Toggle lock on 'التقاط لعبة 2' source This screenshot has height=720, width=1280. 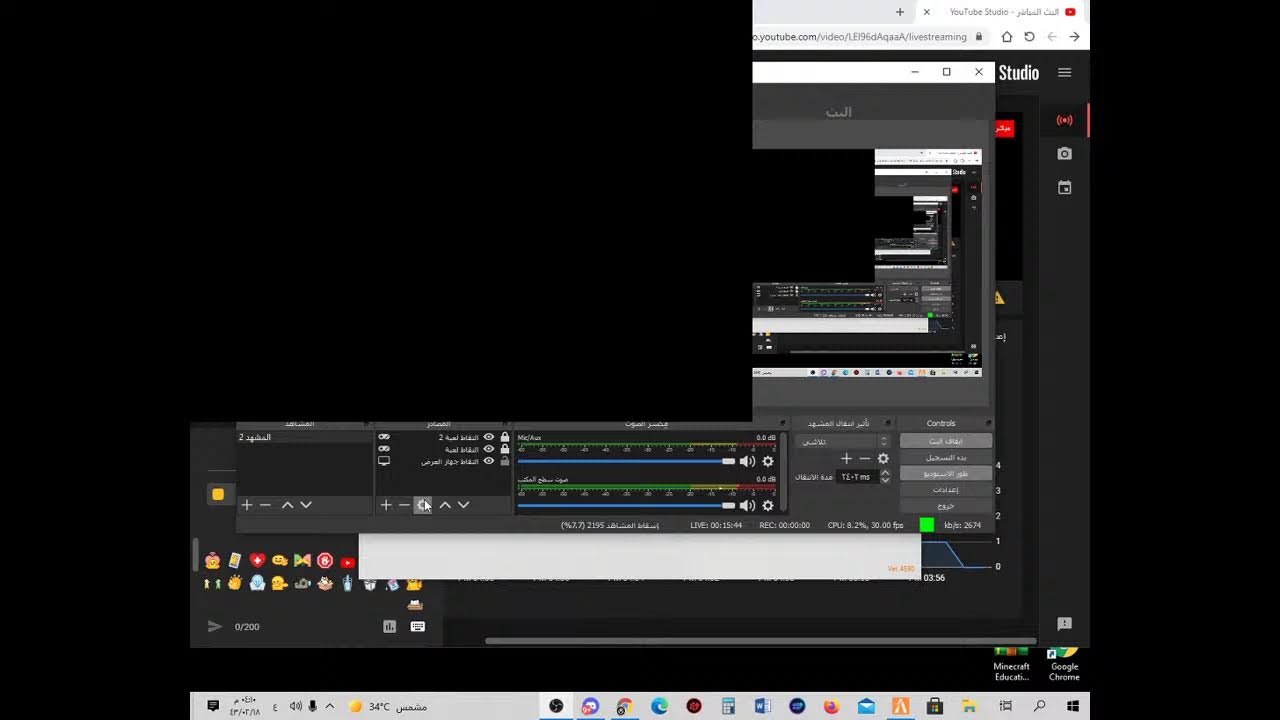click(505, 437)
